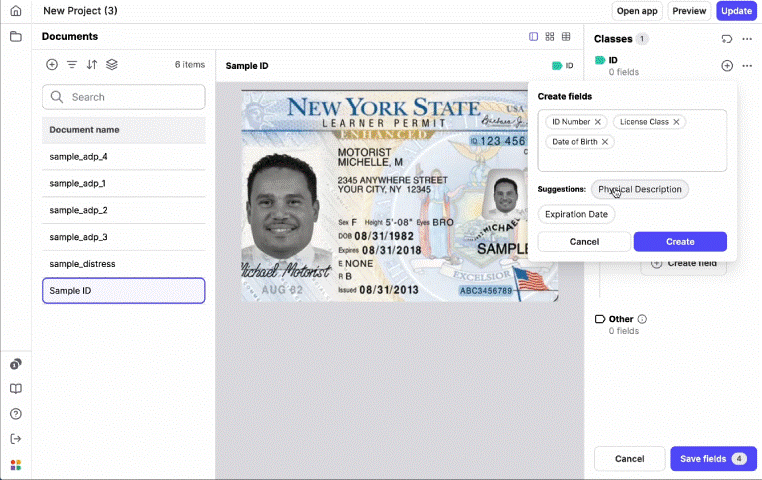Click the Other class label
The height and width of the screenshot is (480, 762).
(621, 319)
